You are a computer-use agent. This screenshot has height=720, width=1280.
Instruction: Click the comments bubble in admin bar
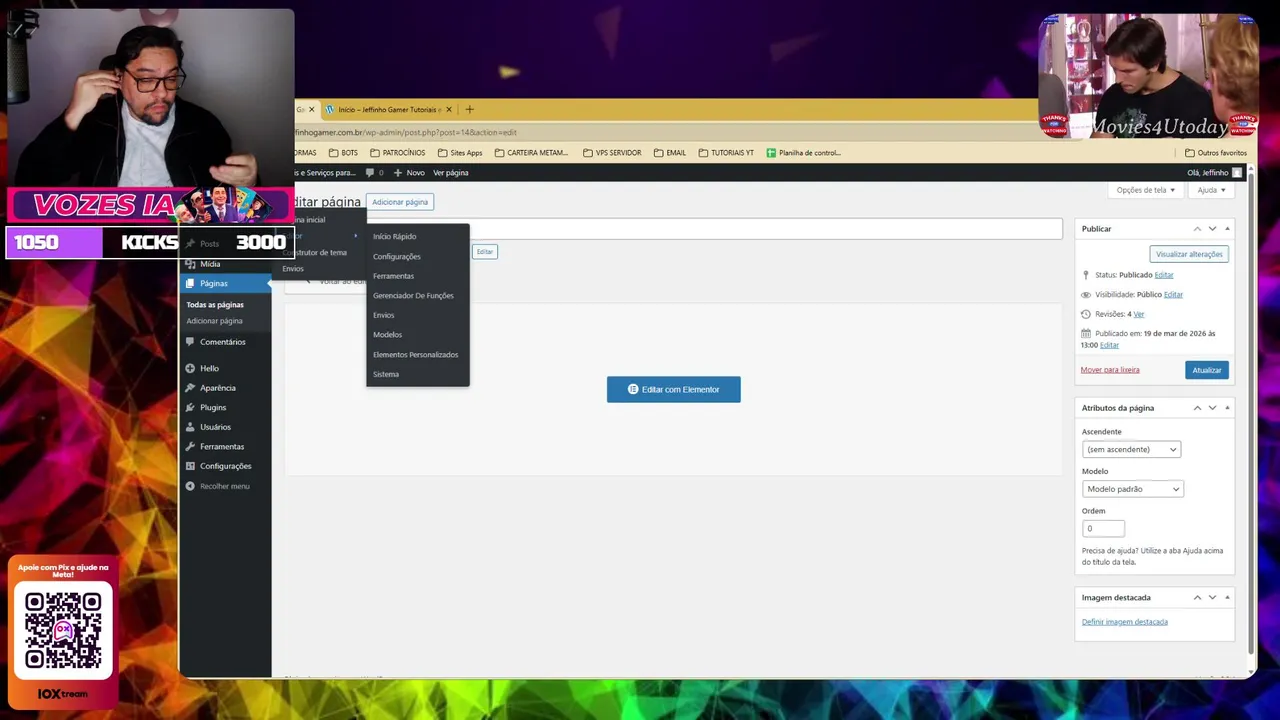coord(374,173)
